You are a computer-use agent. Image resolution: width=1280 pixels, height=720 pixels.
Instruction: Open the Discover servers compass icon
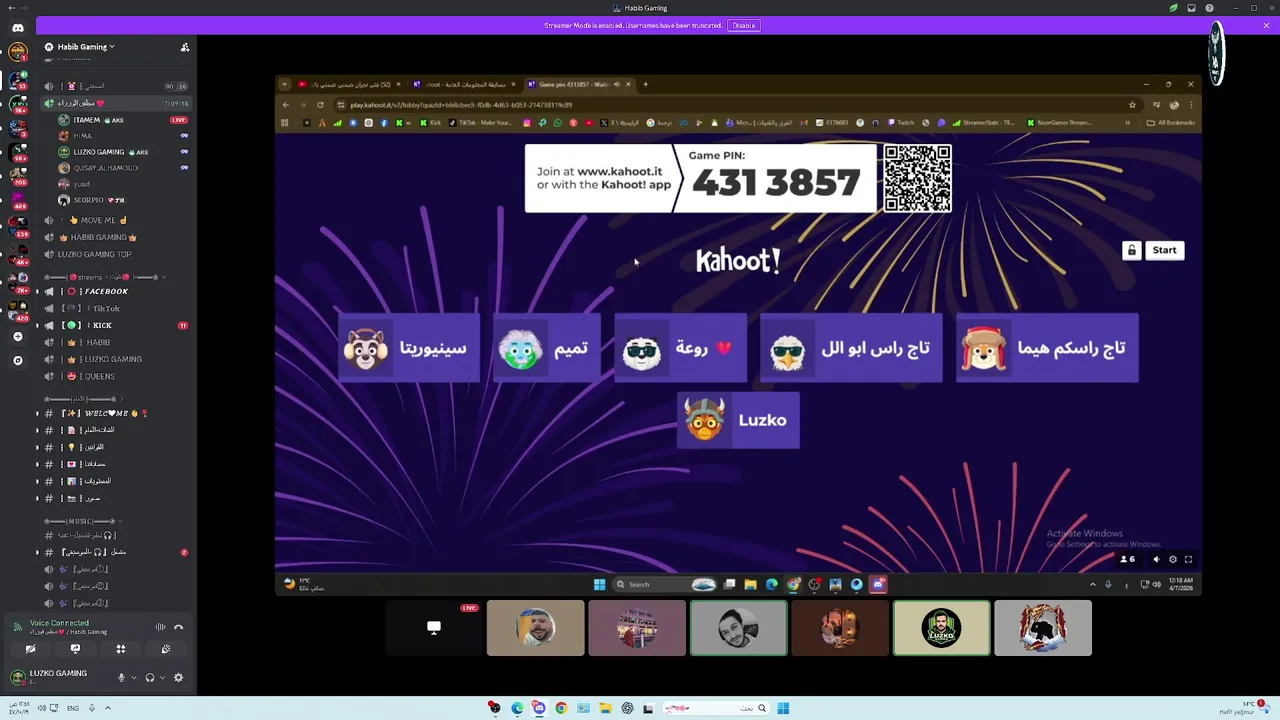(17, 360)
